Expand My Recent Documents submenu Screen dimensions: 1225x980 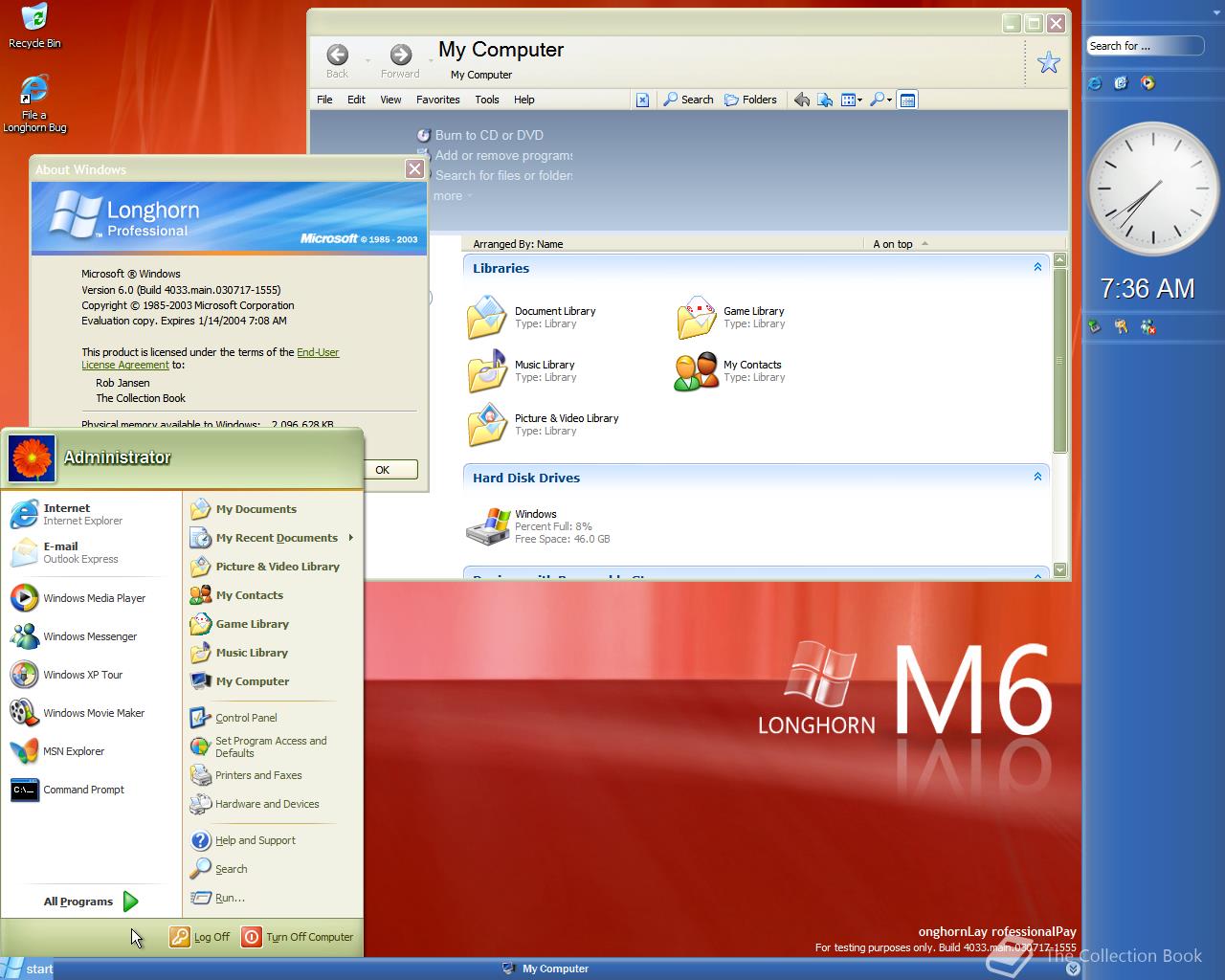coord(273,538)
